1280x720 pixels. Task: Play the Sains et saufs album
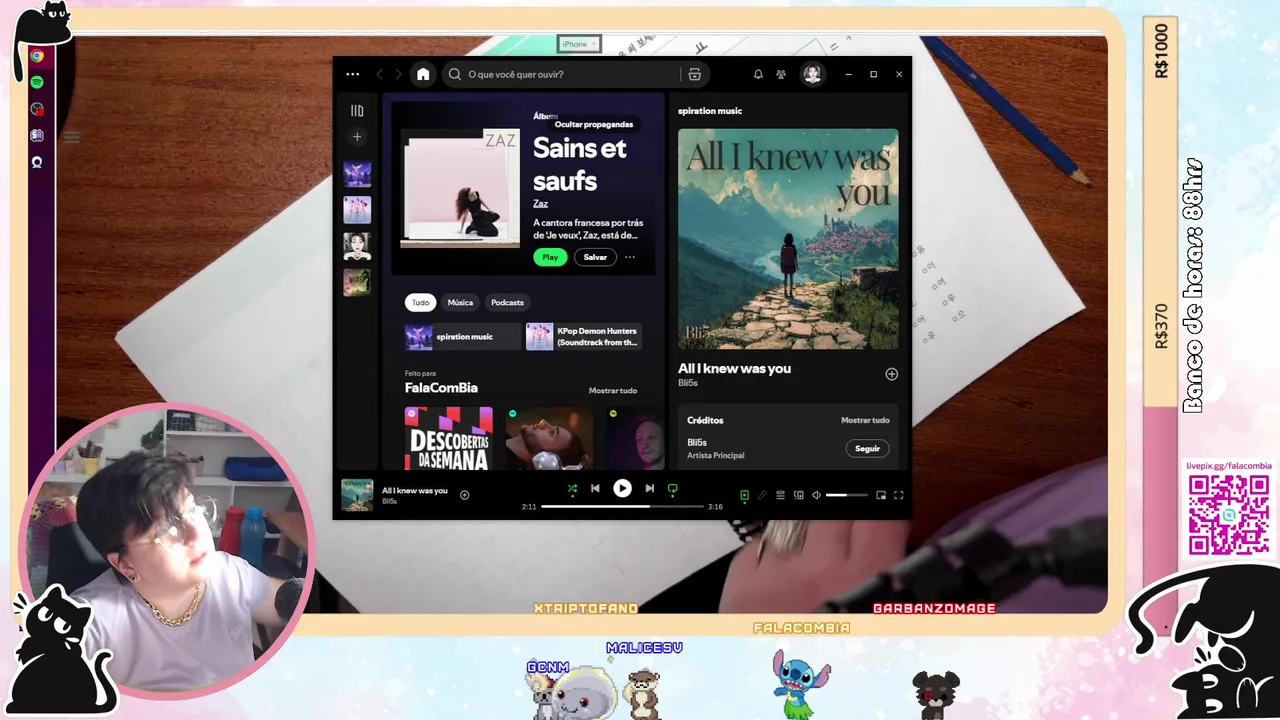point(550,257)
